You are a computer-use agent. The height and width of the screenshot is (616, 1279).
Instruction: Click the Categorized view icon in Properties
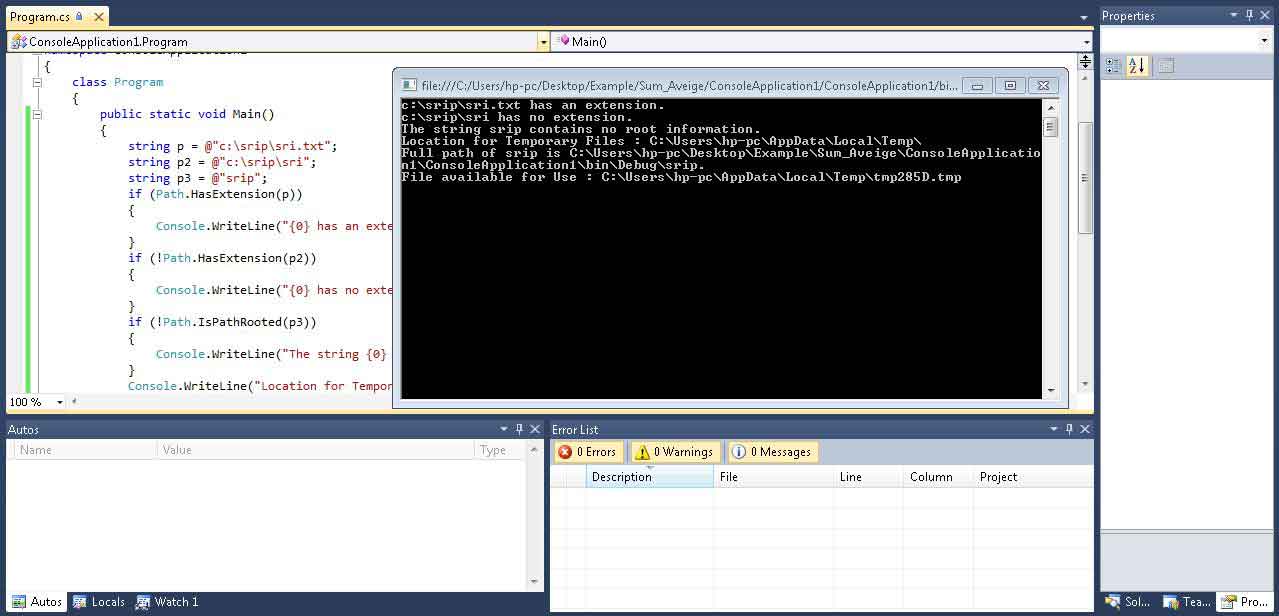1113,66
